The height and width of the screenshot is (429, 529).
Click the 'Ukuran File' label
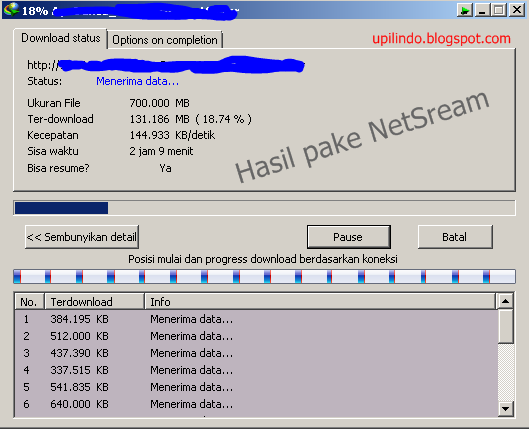[x=54, y=103]
